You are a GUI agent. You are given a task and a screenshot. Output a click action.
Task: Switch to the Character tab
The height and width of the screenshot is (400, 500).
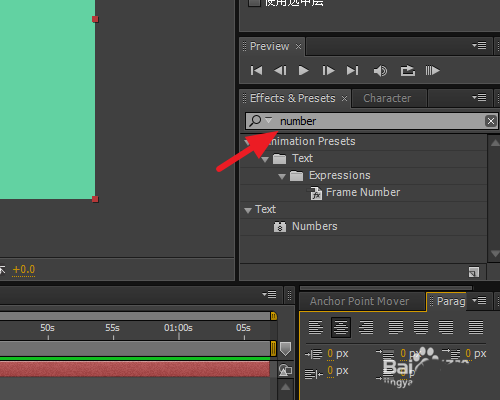point(387,98)
